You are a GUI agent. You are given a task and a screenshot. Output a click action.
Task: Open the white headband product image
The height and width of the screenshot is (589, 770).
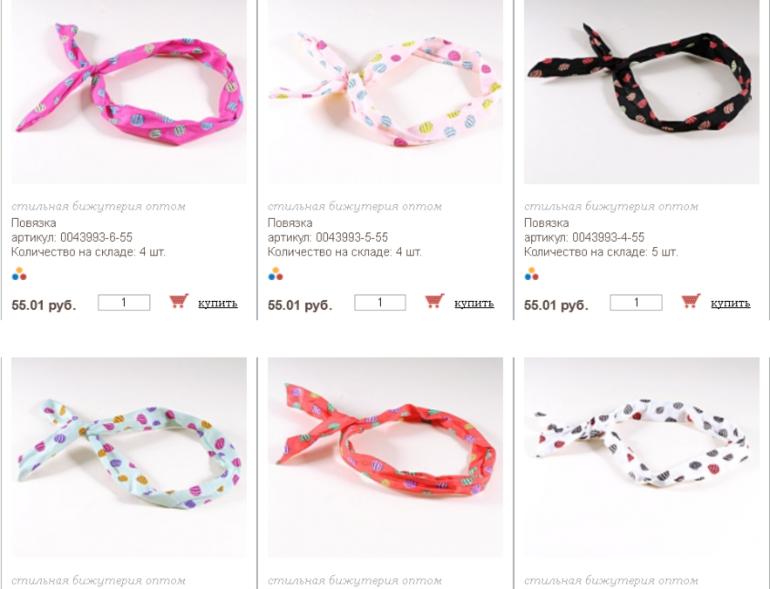point(642,457)
